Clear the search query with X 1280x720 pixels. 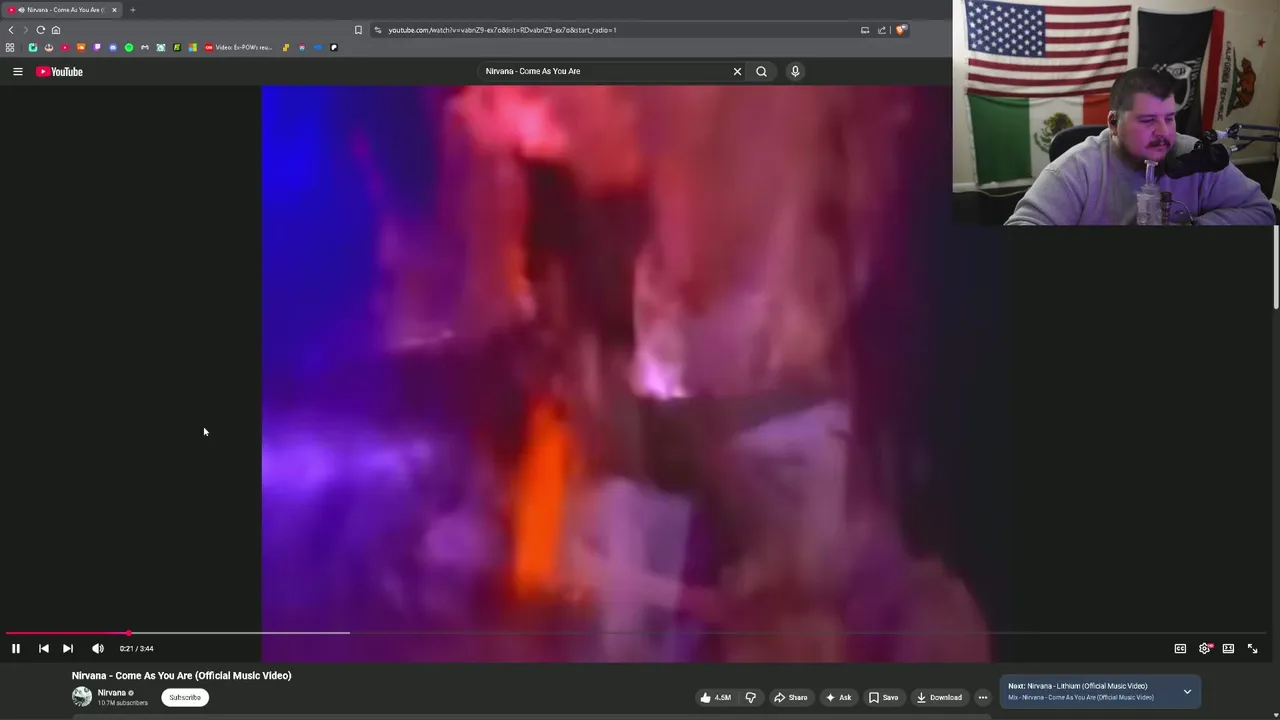(x=737, y=71)
